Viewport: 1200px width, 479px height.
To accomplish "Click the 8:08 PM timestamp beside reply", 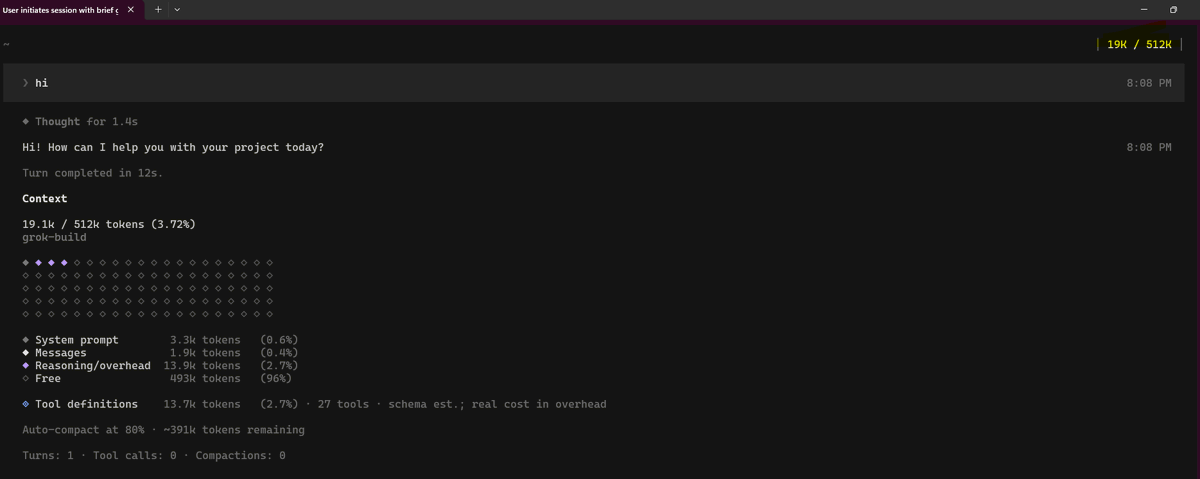I will (x=1149, y=147).
